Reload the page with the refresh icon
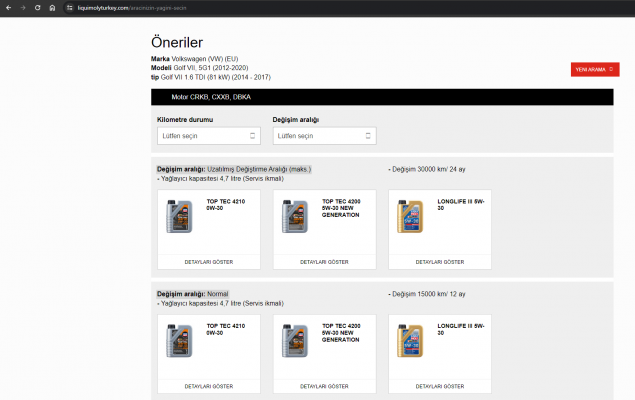The image size is (635, 400). tap(38, 8)
